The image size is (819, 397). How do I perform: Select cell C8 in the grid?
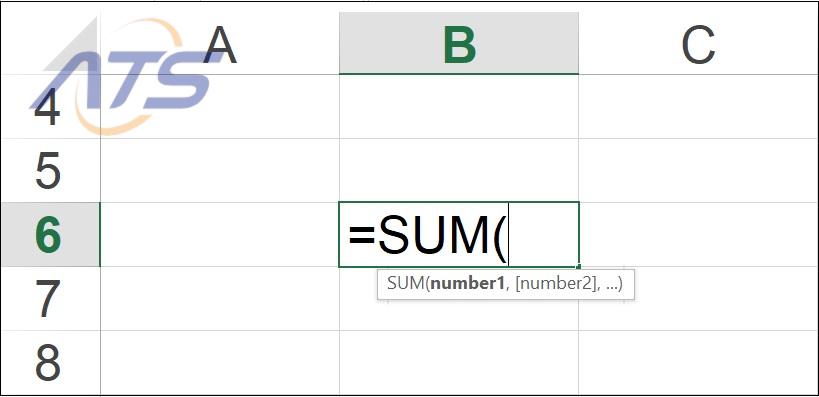[698, 363]
